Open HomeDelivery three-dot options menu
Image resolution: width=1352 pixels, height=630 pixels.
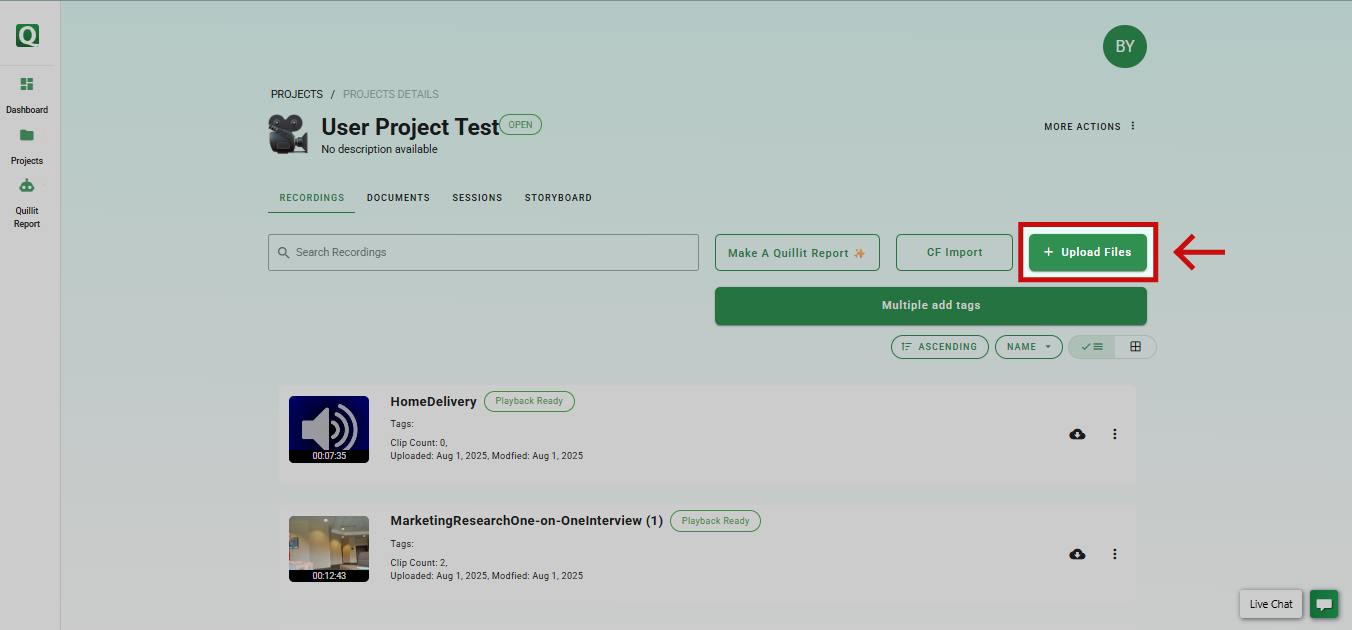[x=1115, y=434]
